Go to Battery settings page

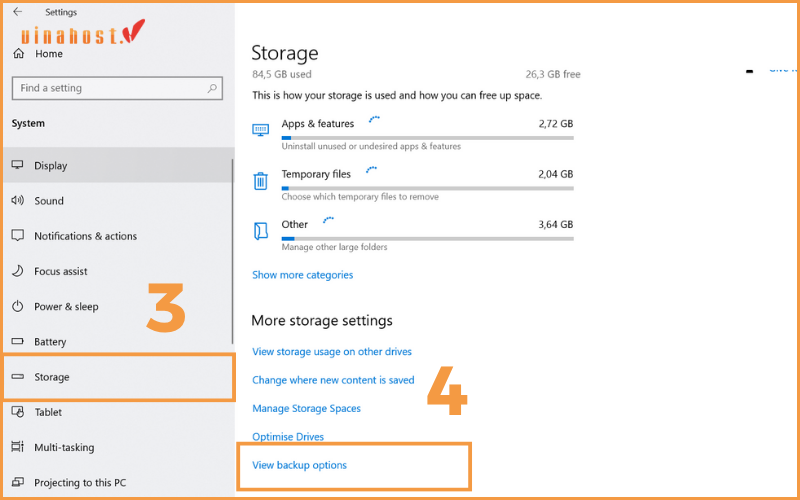pyautogui.click(x=50, y=342)
